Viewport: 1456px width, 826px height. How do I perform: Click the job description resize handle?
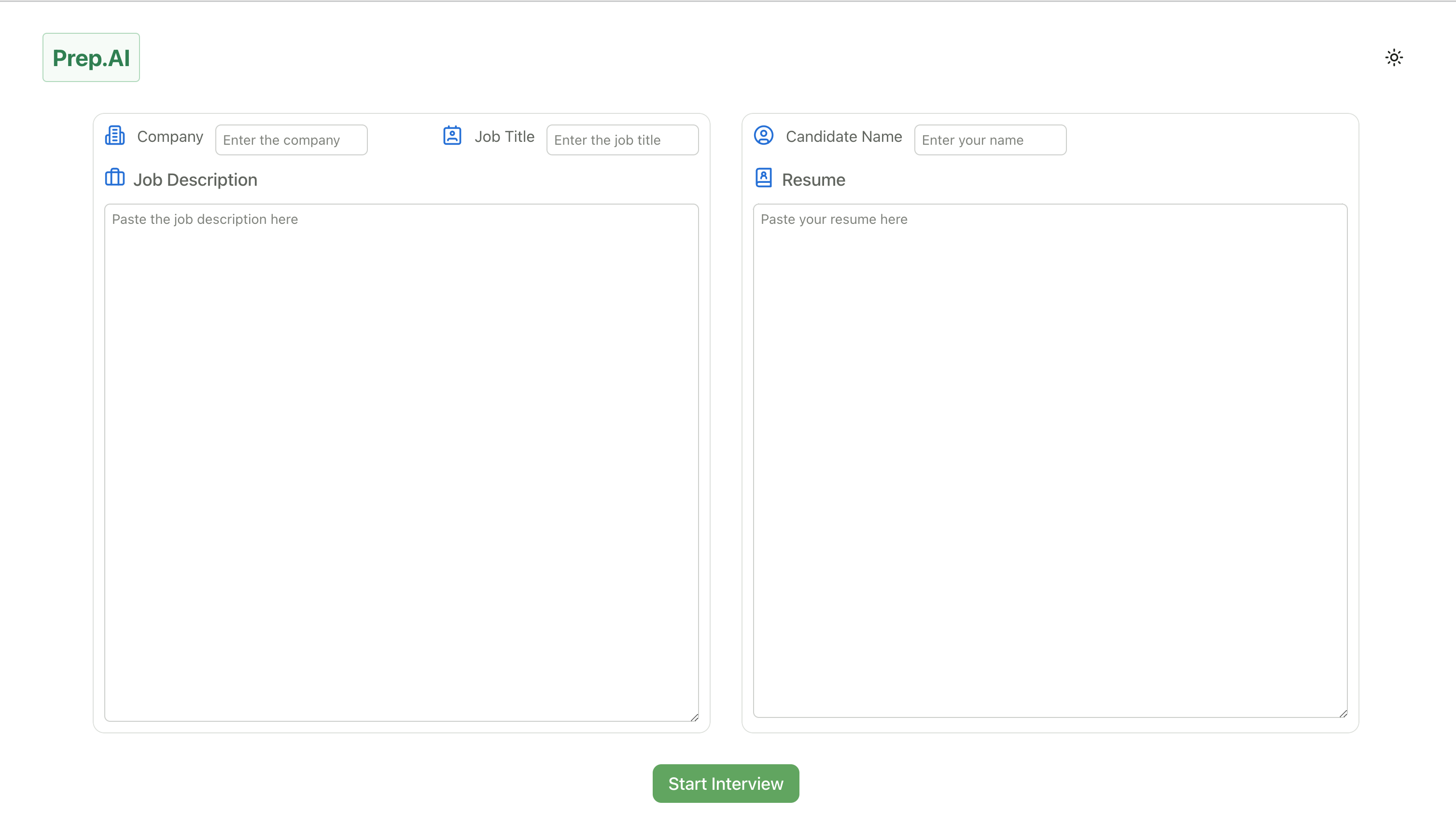coord(694,717)
